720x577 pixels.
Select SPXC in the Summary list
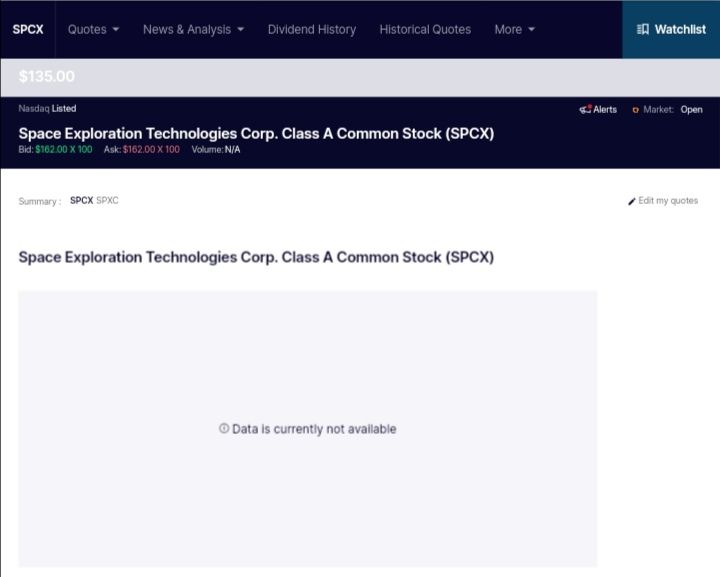[107, 201]
